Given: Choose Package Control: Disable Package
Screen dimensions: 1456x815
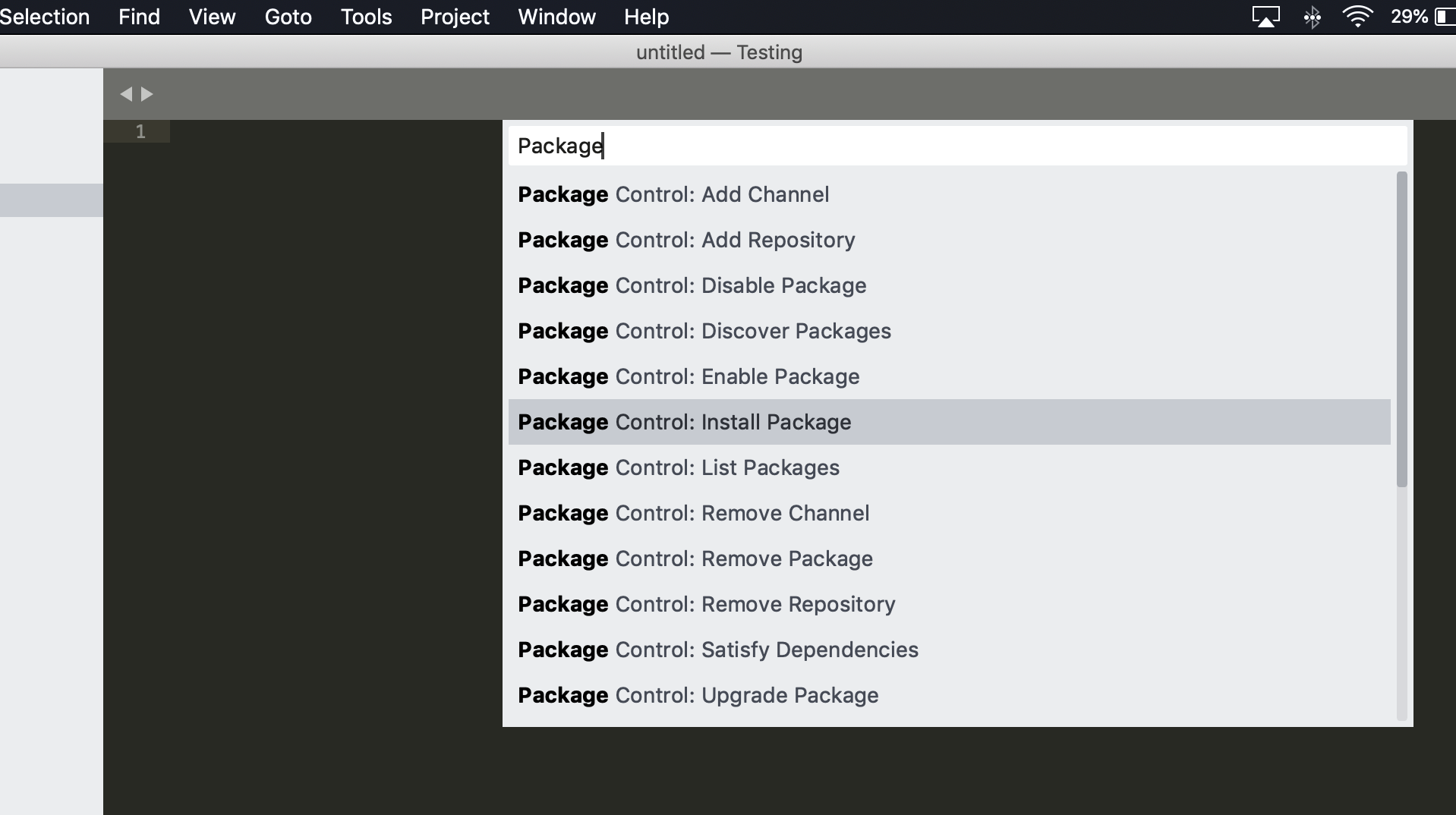Looking at the screenshot, I should 691,286.
